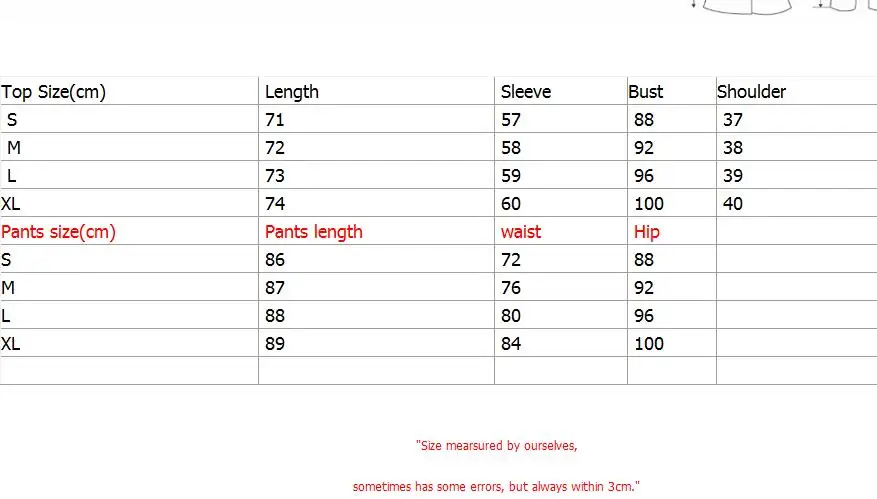The image size is (877, 499).
Task: Click shoulder value 37 for size S
Action: (x=733, y=120)
